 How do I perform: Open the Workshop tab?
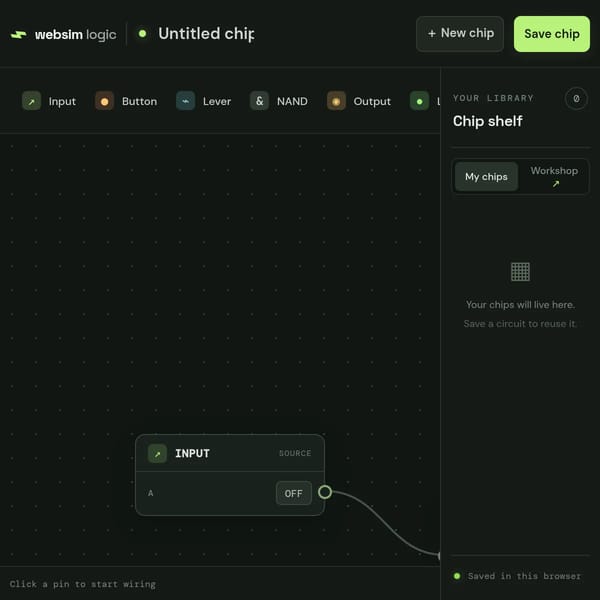coord(554,177)
